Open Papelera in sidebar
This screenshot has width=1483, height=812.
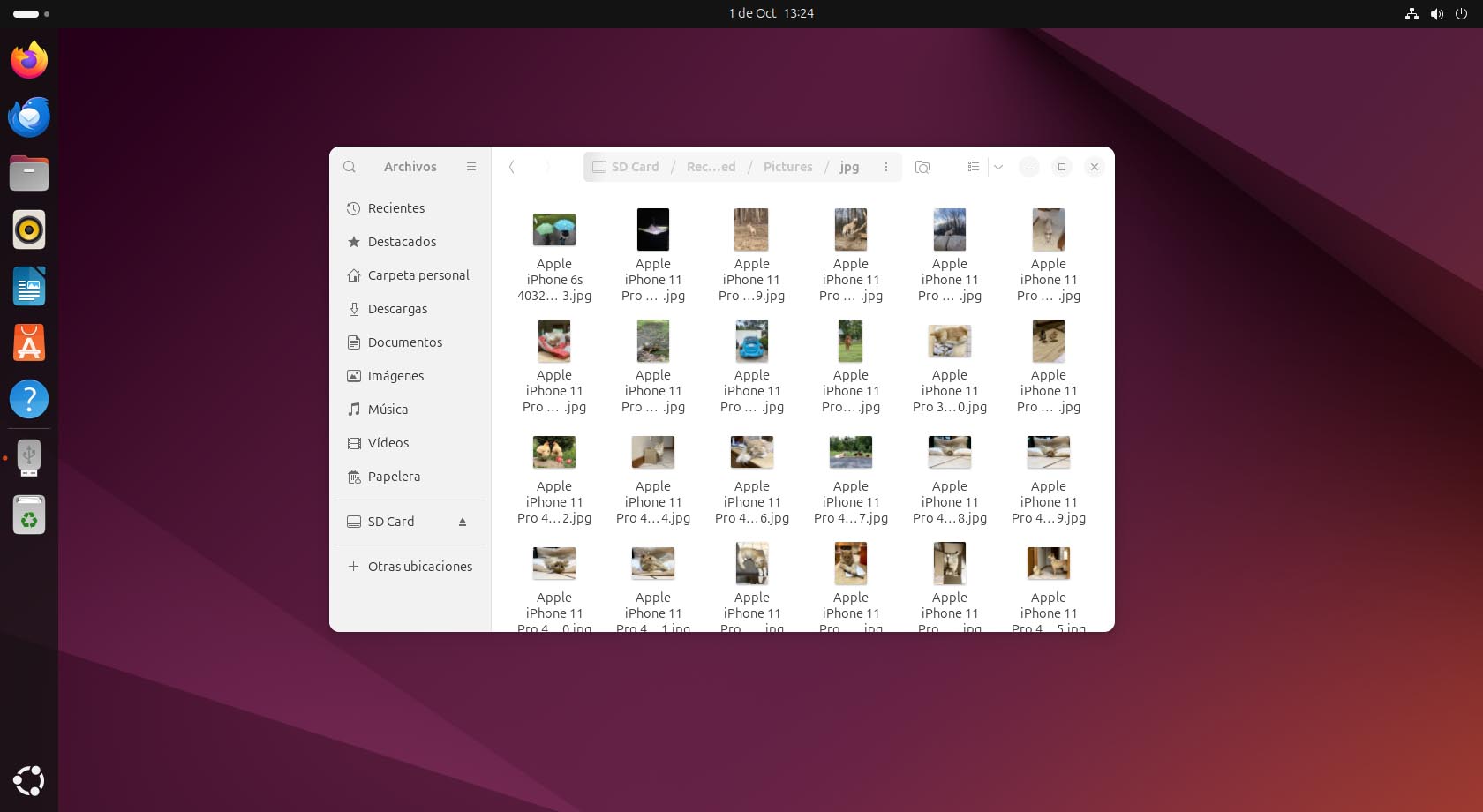point(411,477)
